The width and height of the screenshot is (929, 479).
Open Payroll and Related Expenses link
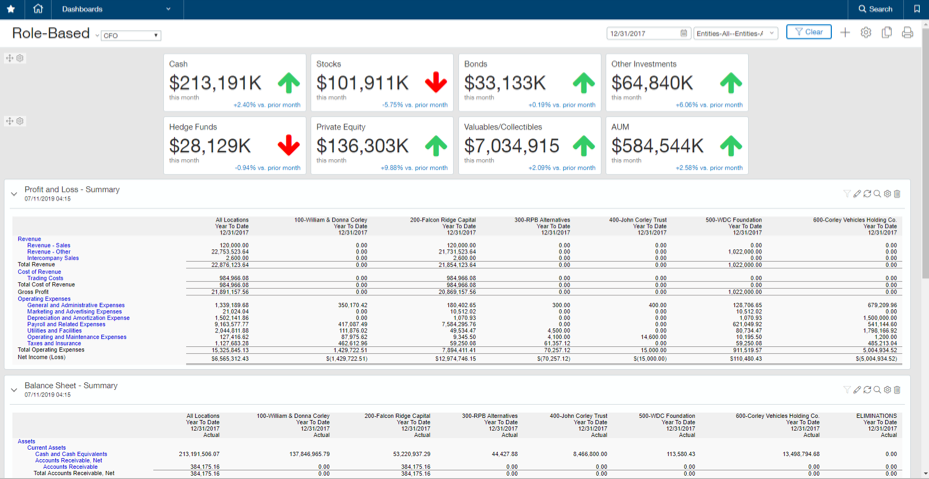click(67, 324)
